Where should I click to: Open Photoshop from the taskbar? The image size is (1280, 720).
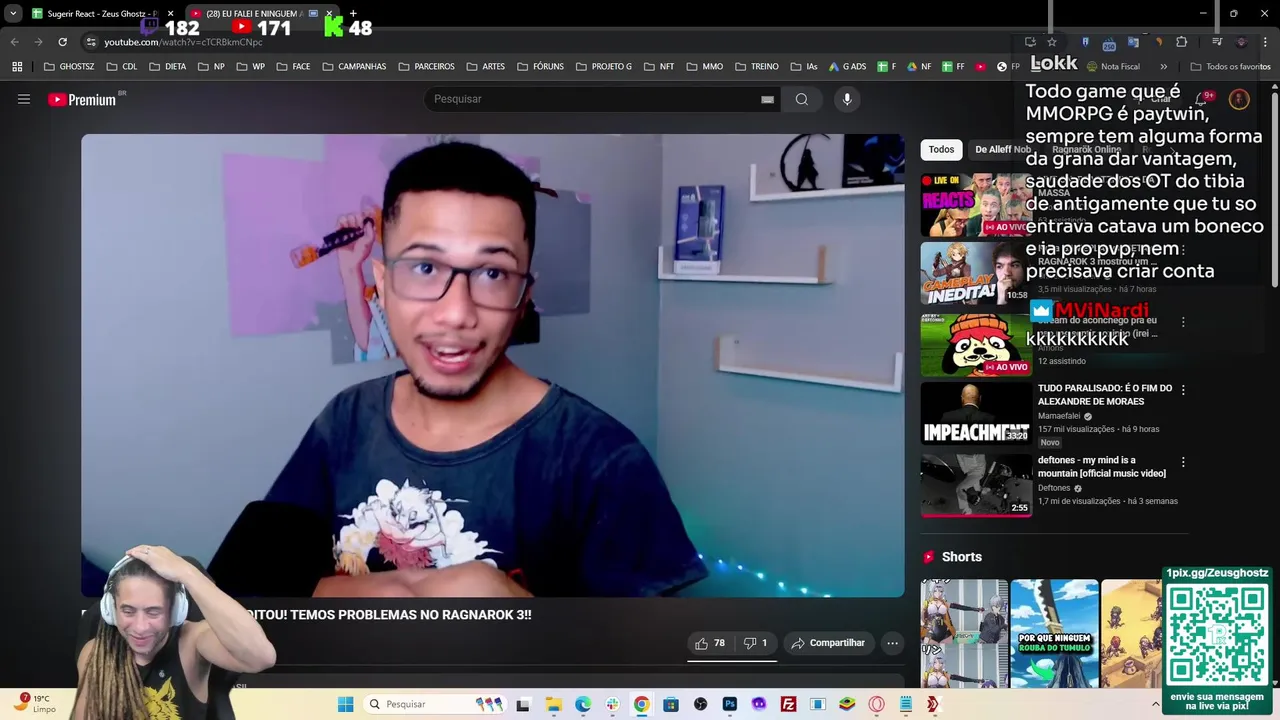pyautogui.click(x=729, y=704)
